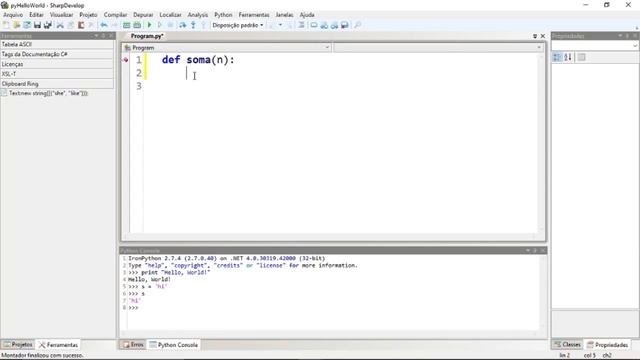The width and height of the screenshot is (640, 360).
Task: Click the Open File folder icon
Action: [16, 25]
